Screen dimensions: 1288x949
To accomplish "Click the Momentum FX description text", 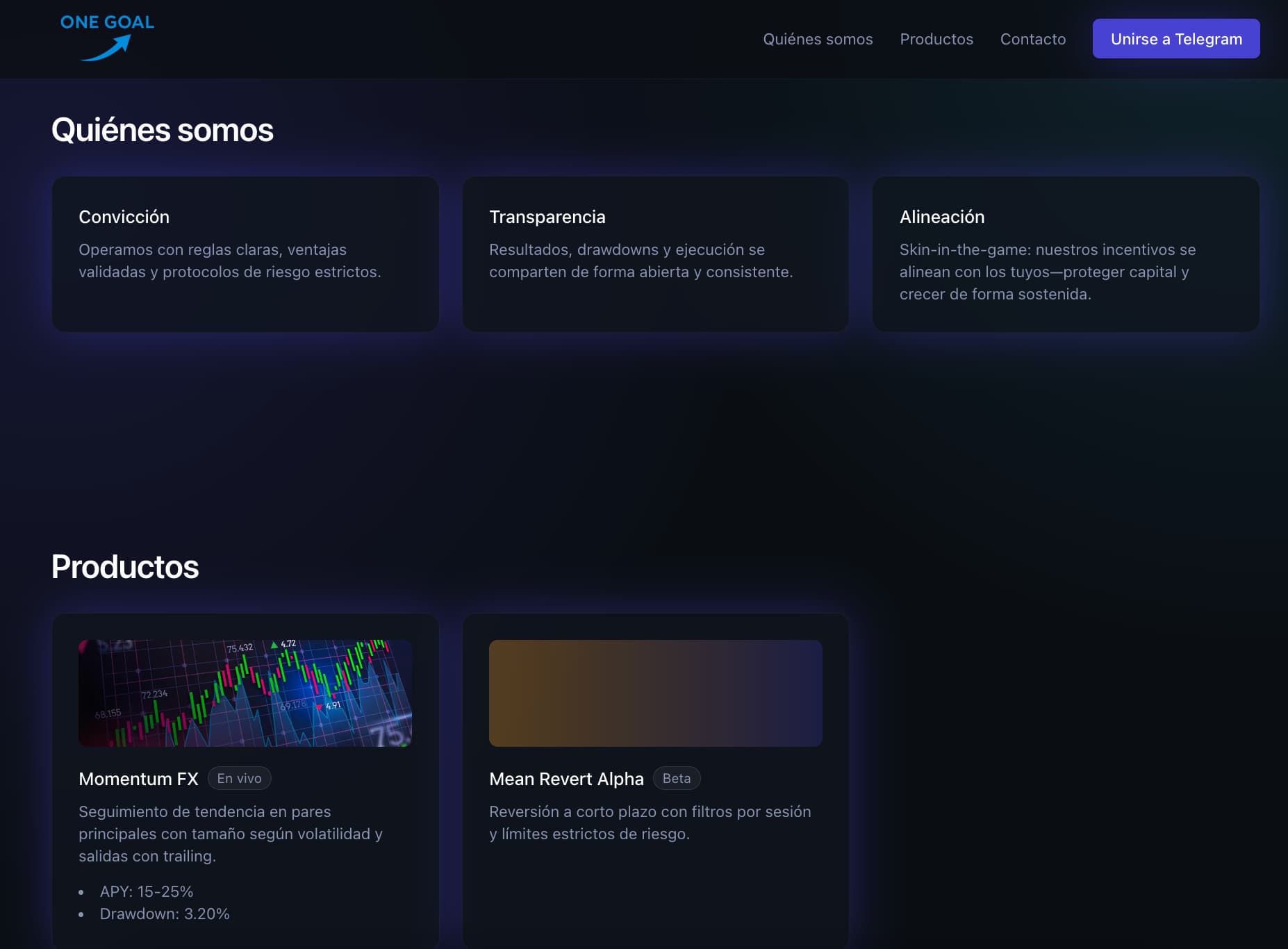I will click(231, 834).
